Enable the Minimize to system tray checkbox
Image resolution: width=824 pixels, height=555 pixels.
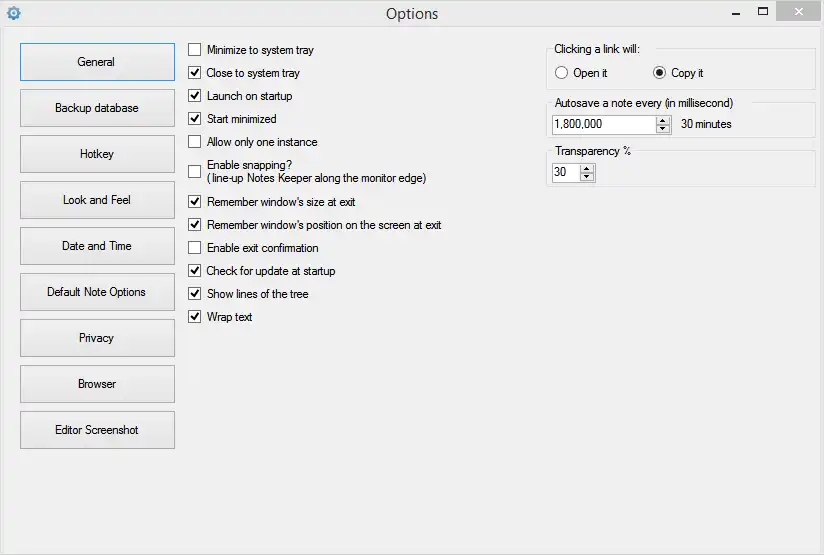pos(195,50)
